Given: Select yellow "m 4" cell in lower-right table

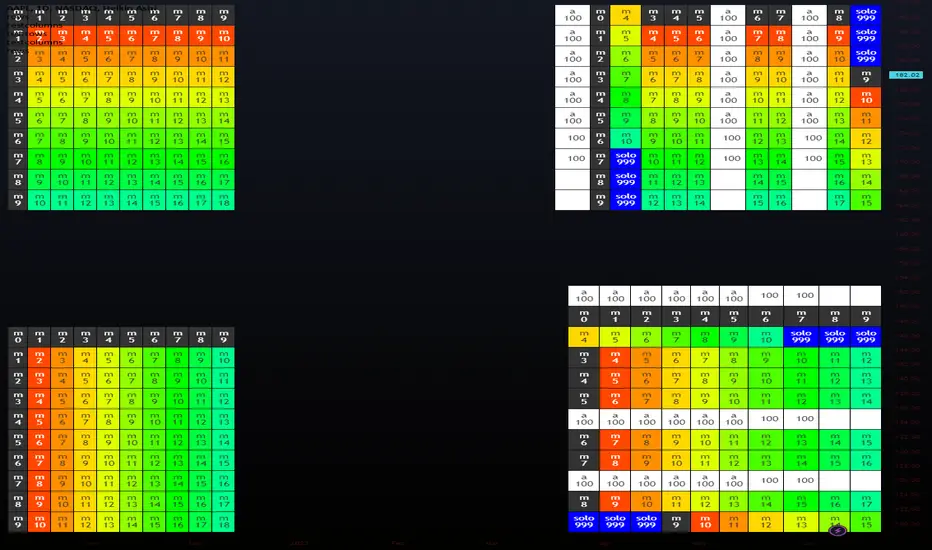Looking at the screenshot, I should tap(584, 337).
